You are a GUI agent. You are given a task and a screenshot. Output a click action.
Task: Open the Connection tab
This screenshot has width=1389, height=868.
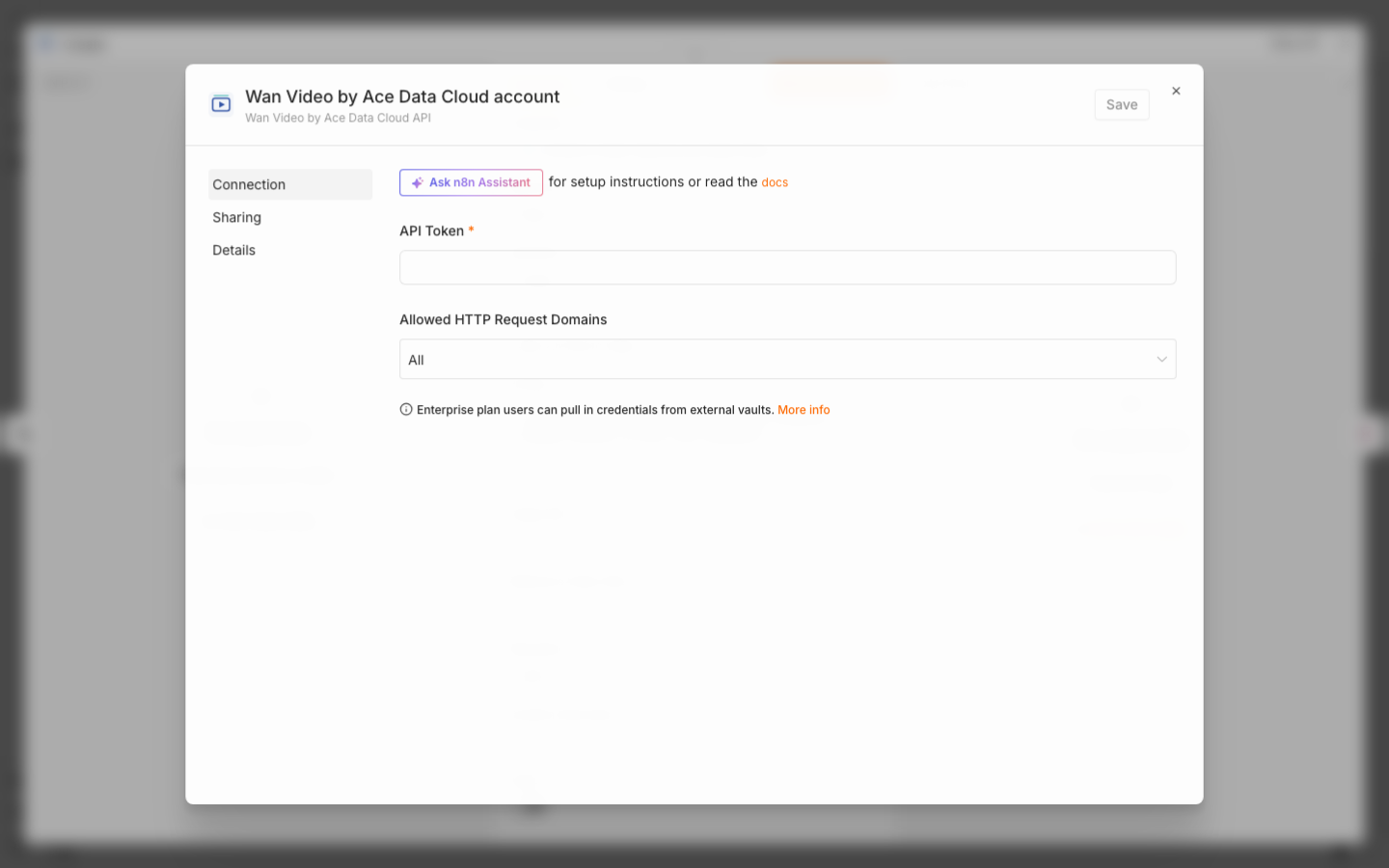click(290, 184)
